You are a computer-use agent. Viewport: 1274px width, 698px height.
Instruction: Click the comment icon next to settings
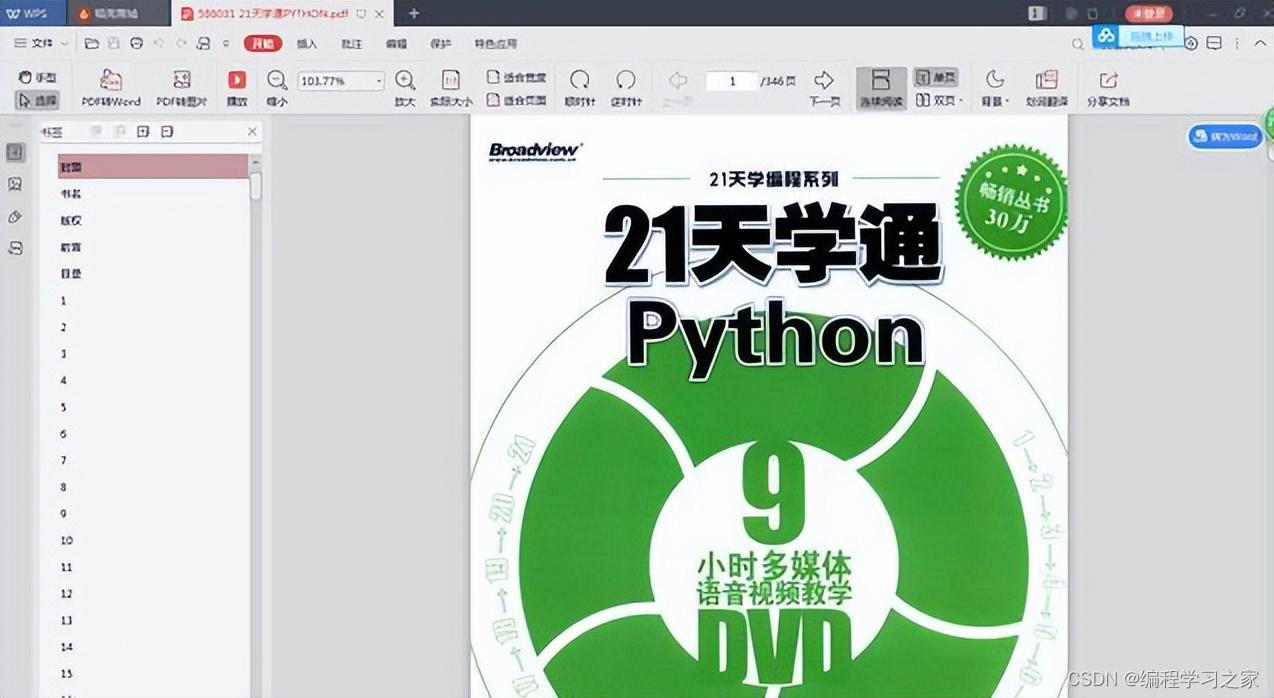pos(1214,43)
